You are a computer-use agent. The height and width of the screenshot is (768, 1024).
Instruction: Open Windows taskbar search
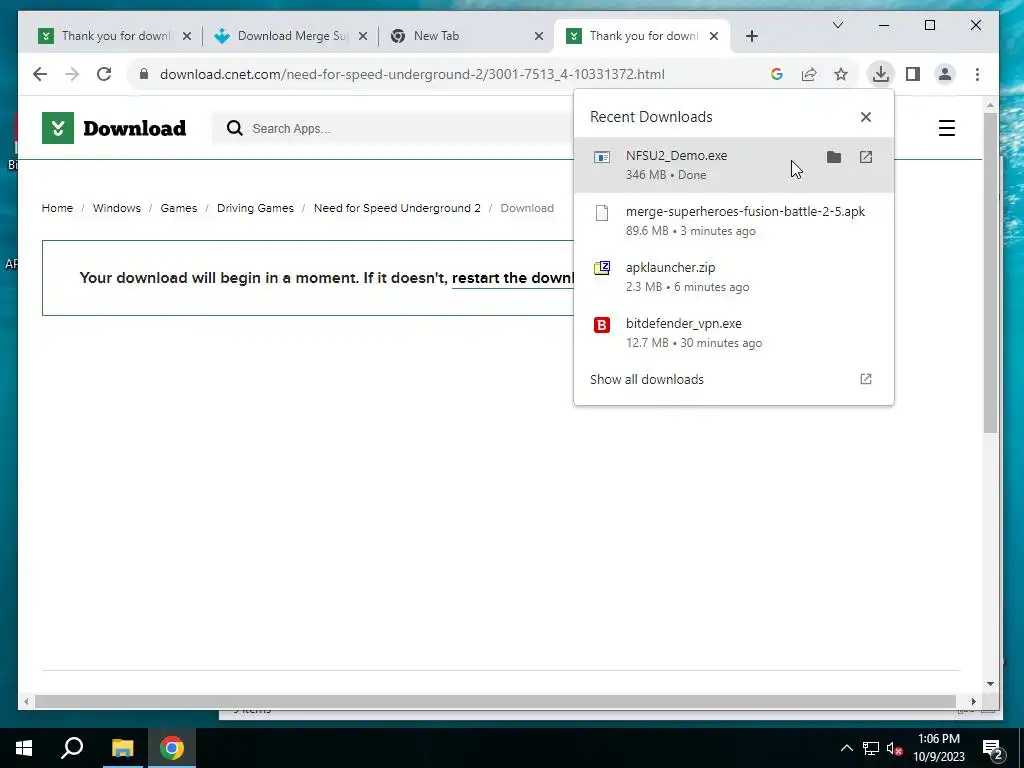[x=72, y=748]
